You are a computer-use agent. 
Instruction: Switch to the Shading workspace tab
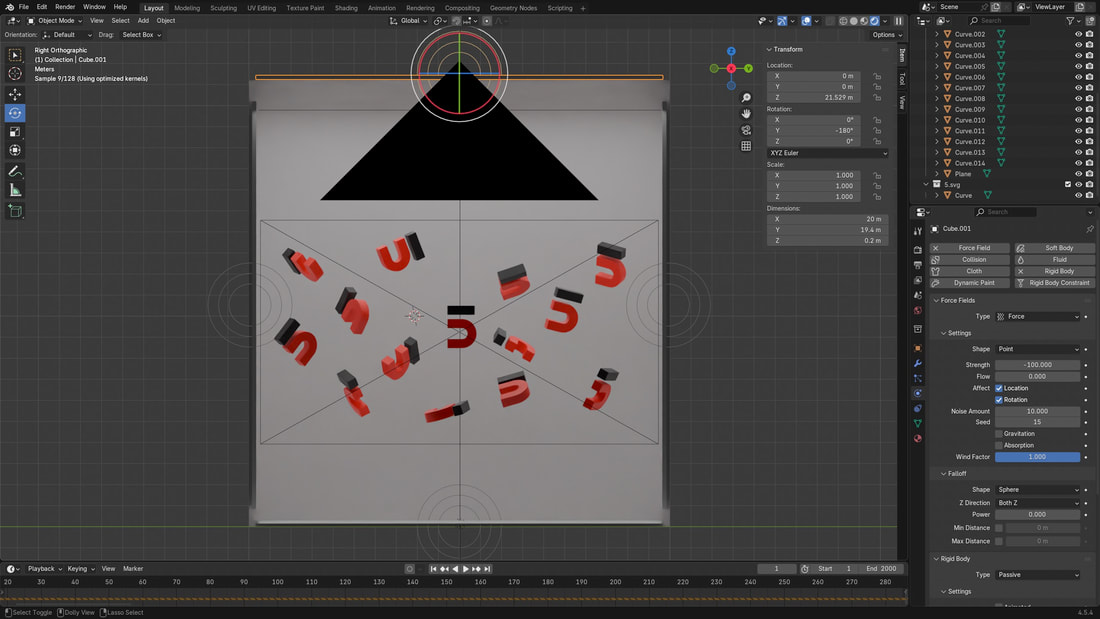[x=346, y=8]
